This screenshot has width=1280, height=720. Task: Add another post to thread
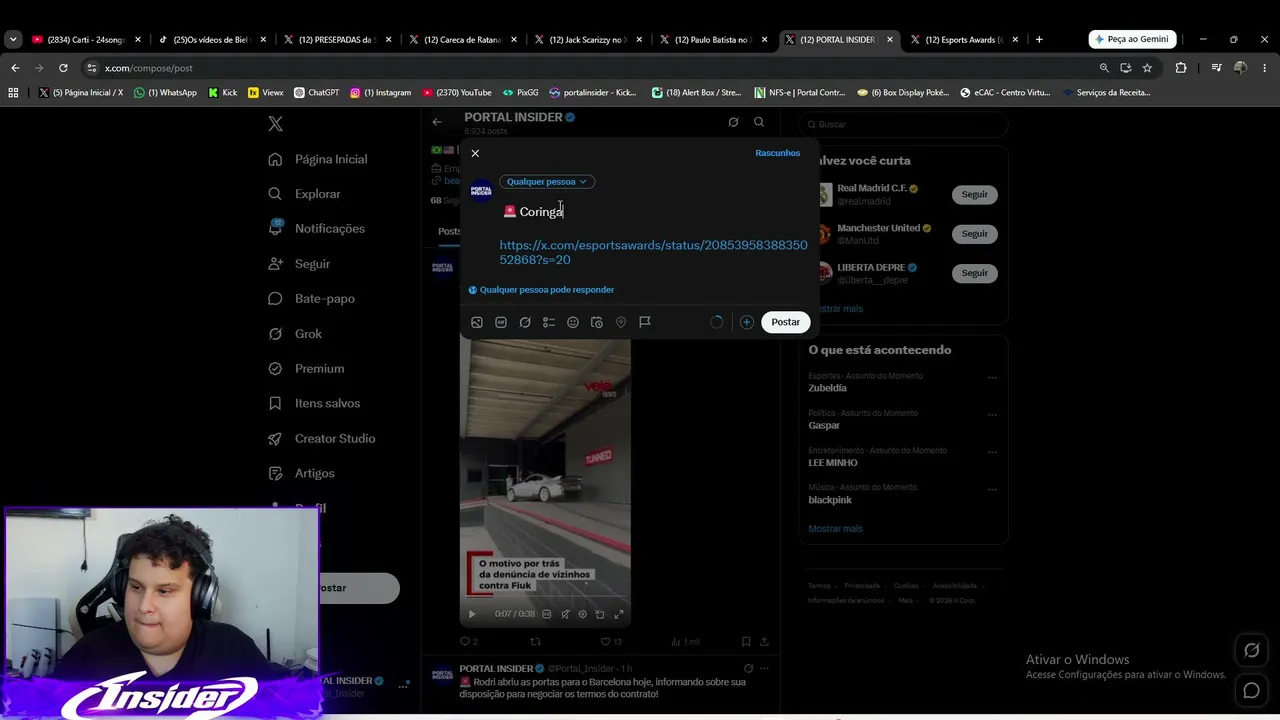747,322
